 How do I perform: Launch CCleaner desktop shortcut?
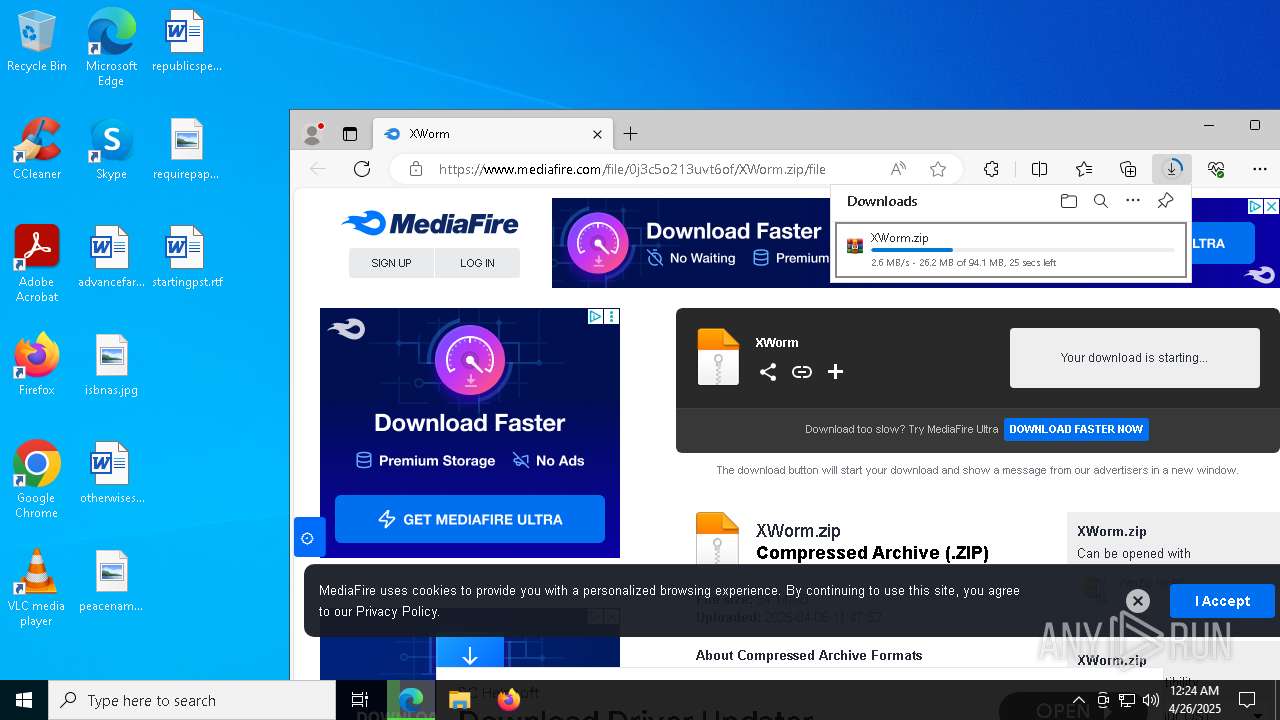click(37, 150)
